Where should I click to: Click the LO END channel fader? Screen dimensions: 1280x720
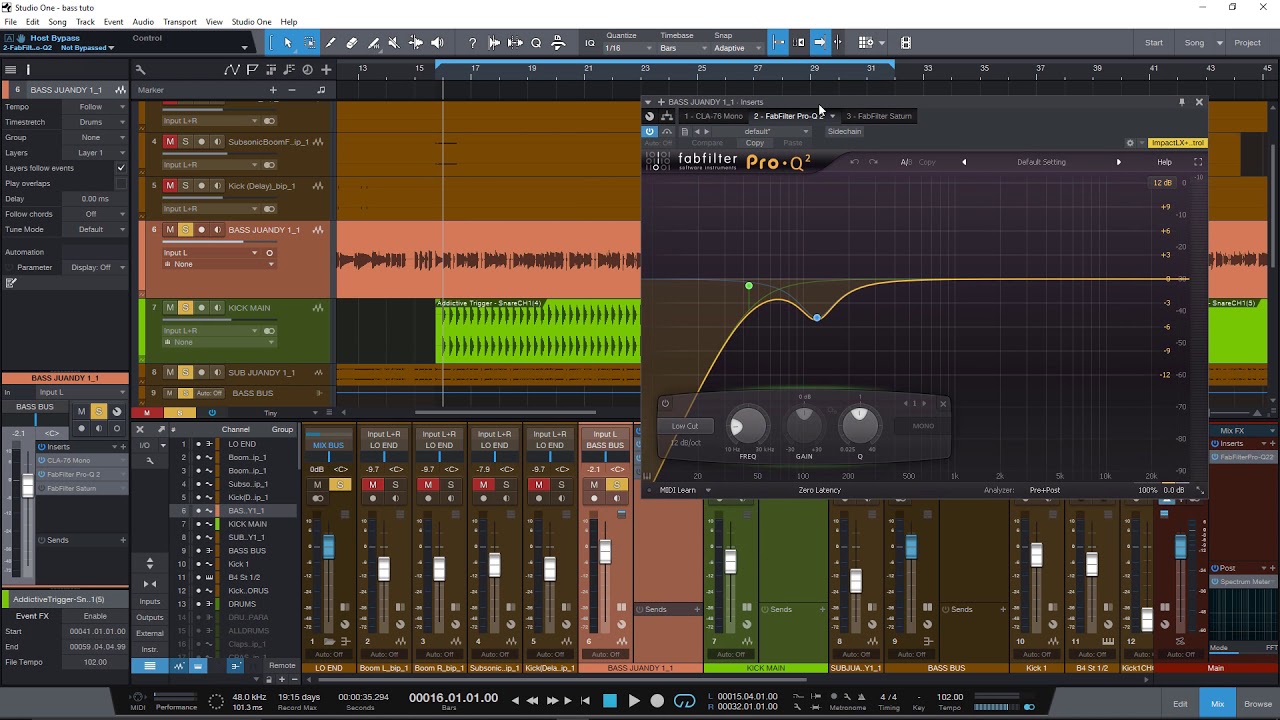coord(328,546)
